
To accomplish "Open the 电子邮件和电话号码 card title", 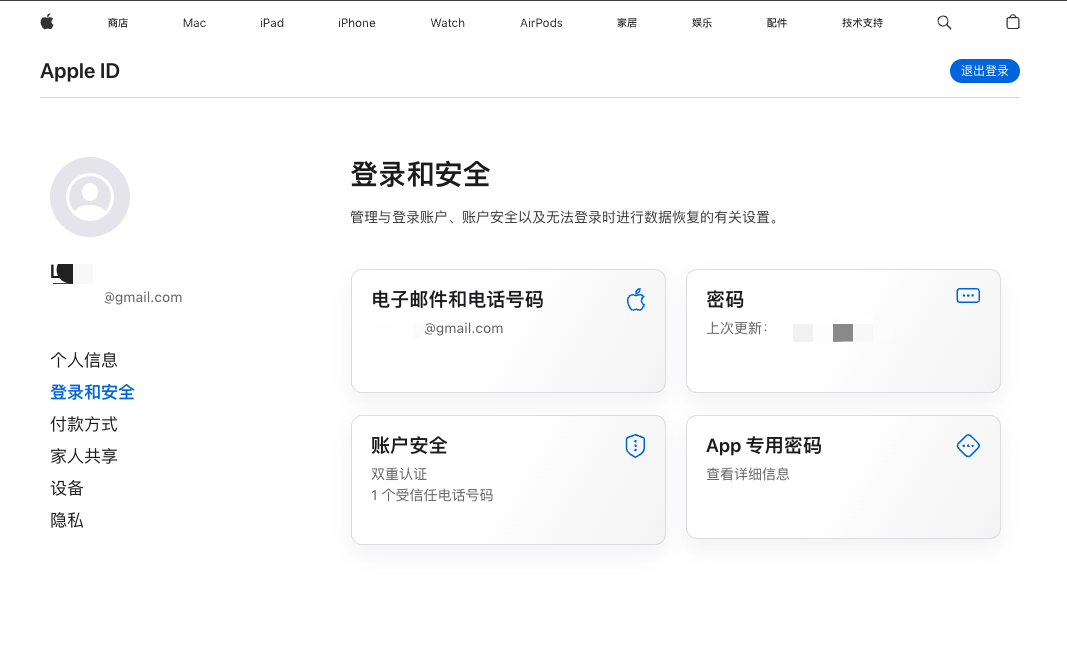I will [x=457, y=299].
